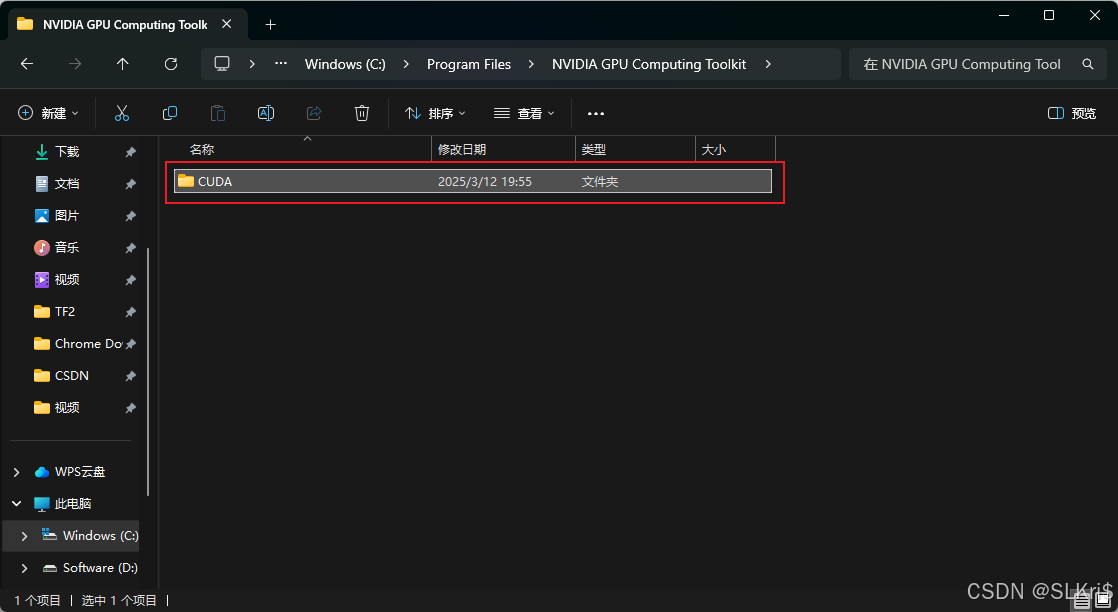Image resolution: width=1118 pixels, height=612 pixels.
Task: Open the 查看 view dropdown
Action: tap(524, 113)
